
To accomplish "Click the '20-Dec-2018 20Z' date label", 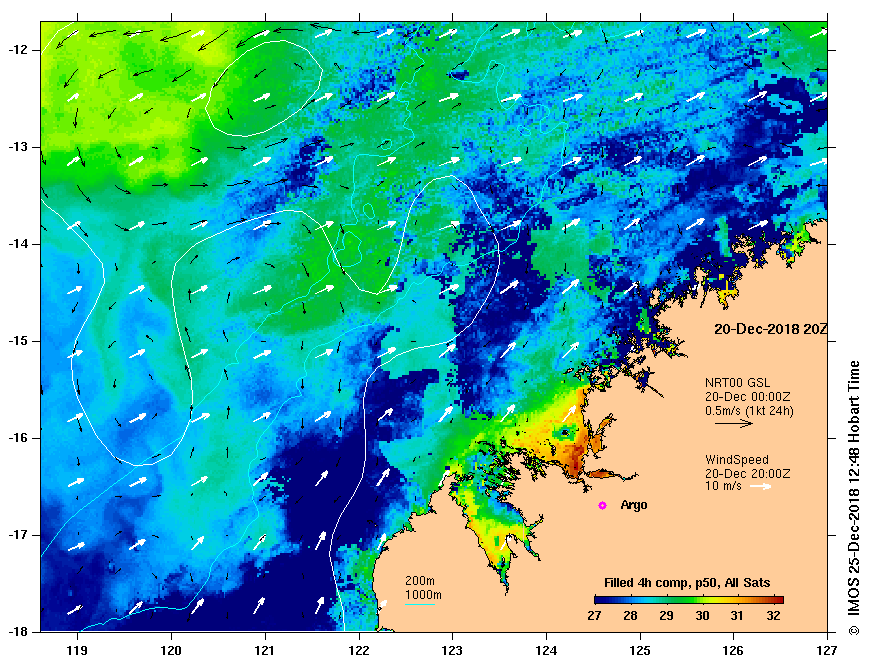I will click(x=770, y=329).
